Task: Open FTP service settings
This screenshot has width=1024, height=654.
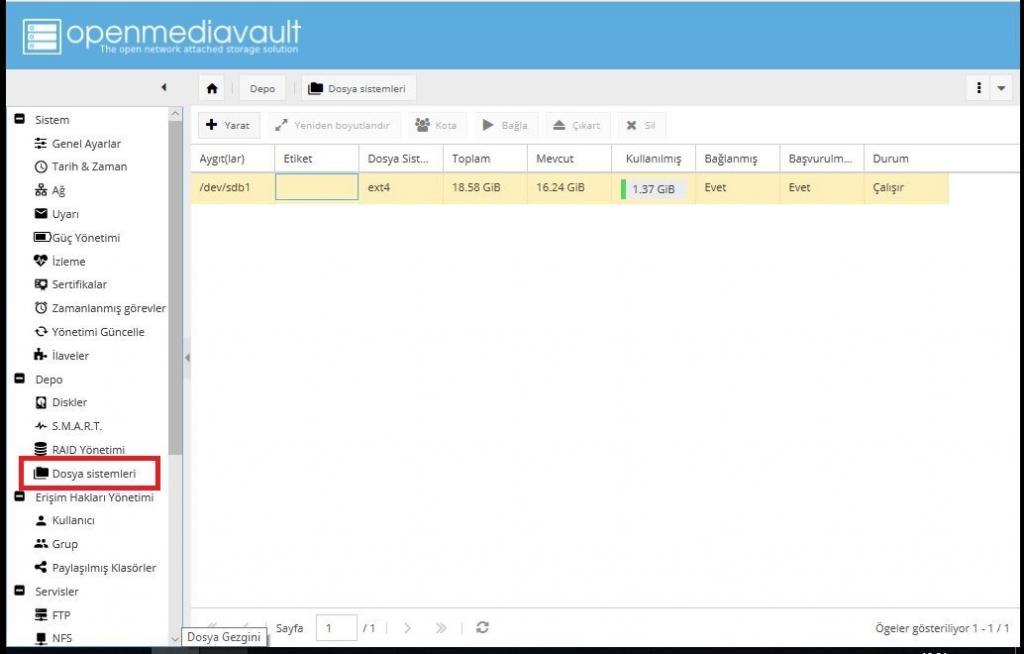Action: (52, 615)
